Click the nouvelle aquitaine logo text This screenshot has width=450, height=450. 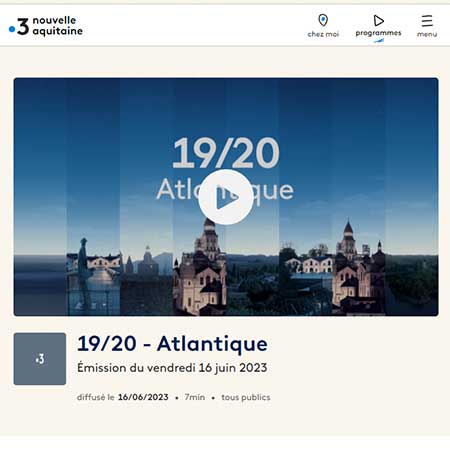58,26
